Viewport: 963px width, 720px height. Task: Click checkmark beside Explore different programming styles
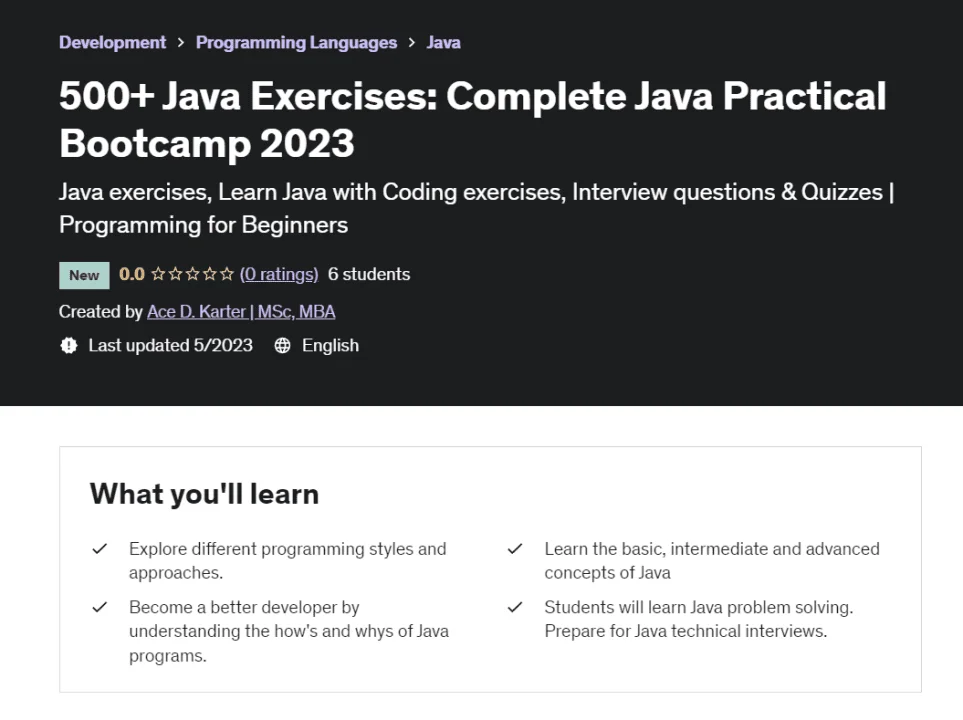pos(99,549)
